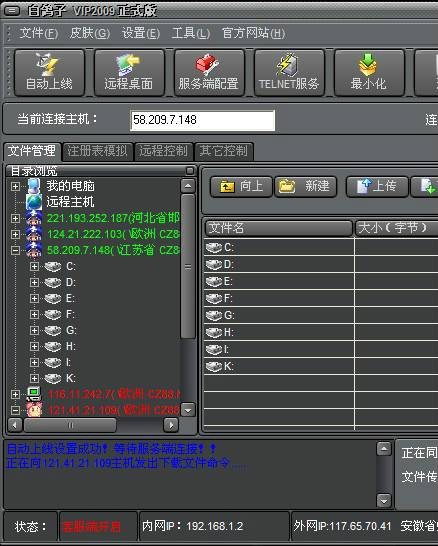Expand drive C: in the tree
The image size is (438, 546).
pyautogui.click(x=34, y=267)
